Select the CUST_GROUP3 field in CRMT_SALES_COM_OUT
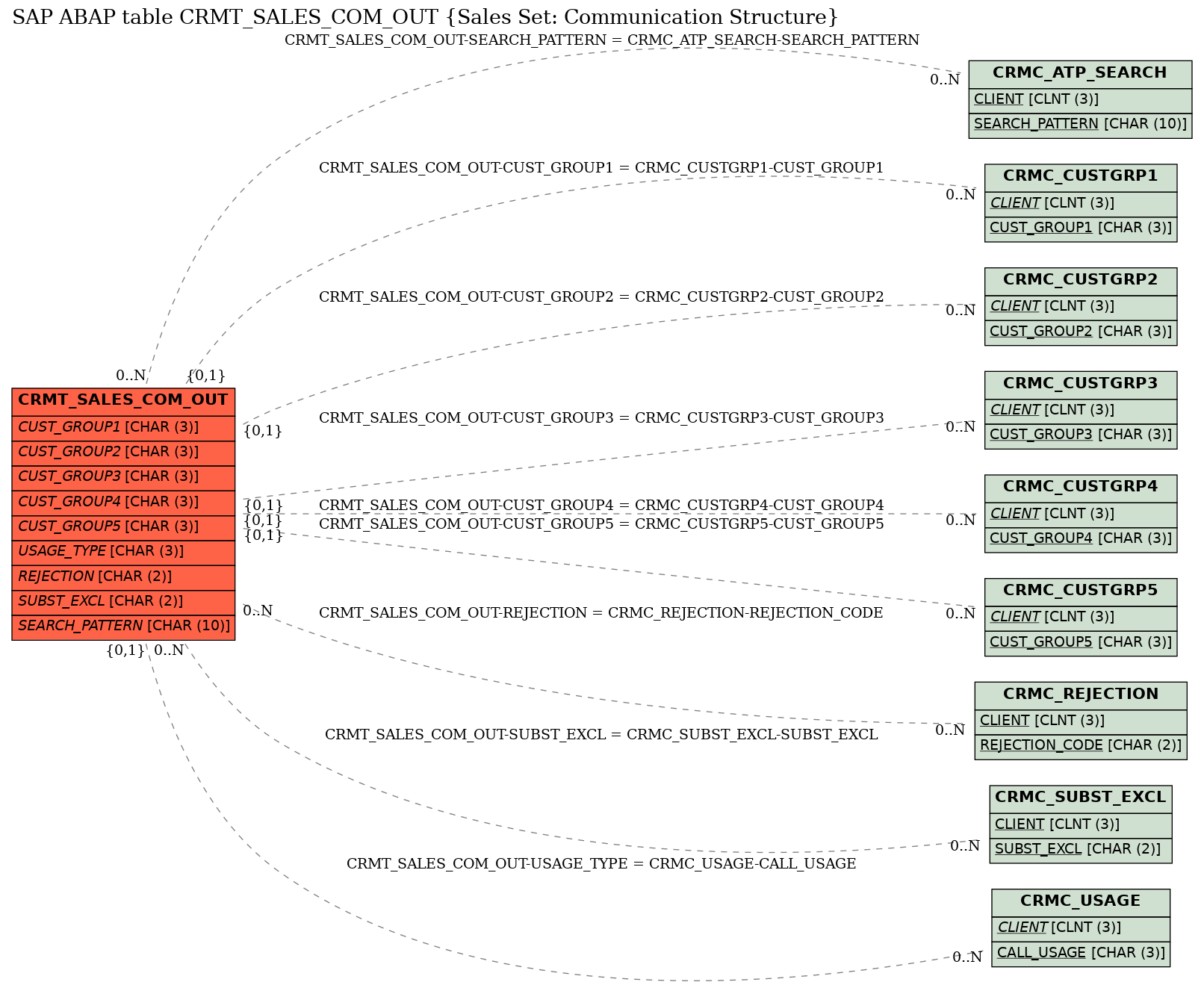Image resolution: width=1204 pixels, height=985 pixels. [x=123, y=477]
